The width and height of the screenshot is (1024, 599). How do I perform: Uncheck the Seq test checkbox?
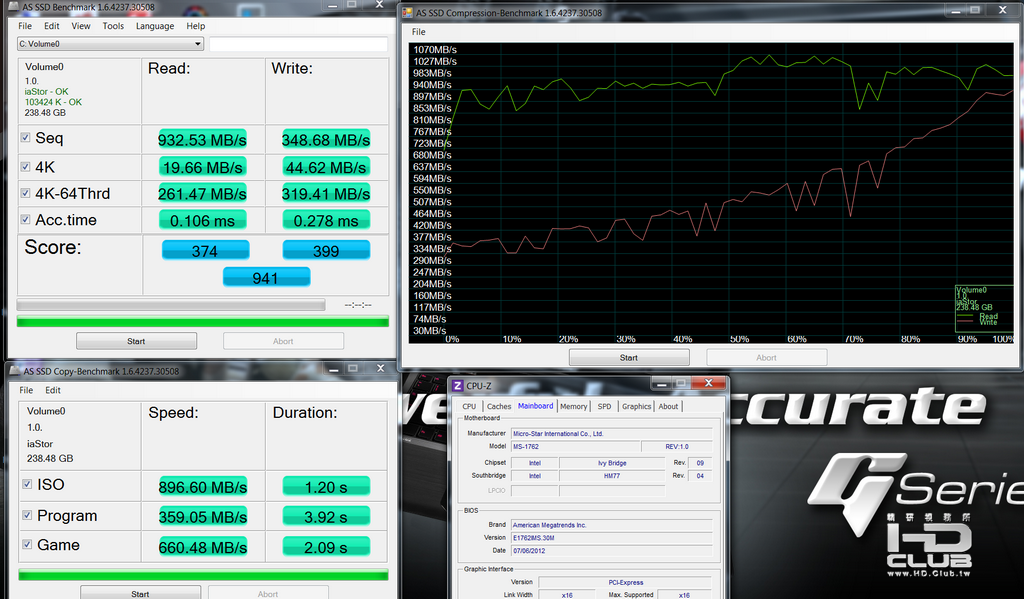[25, 138]
